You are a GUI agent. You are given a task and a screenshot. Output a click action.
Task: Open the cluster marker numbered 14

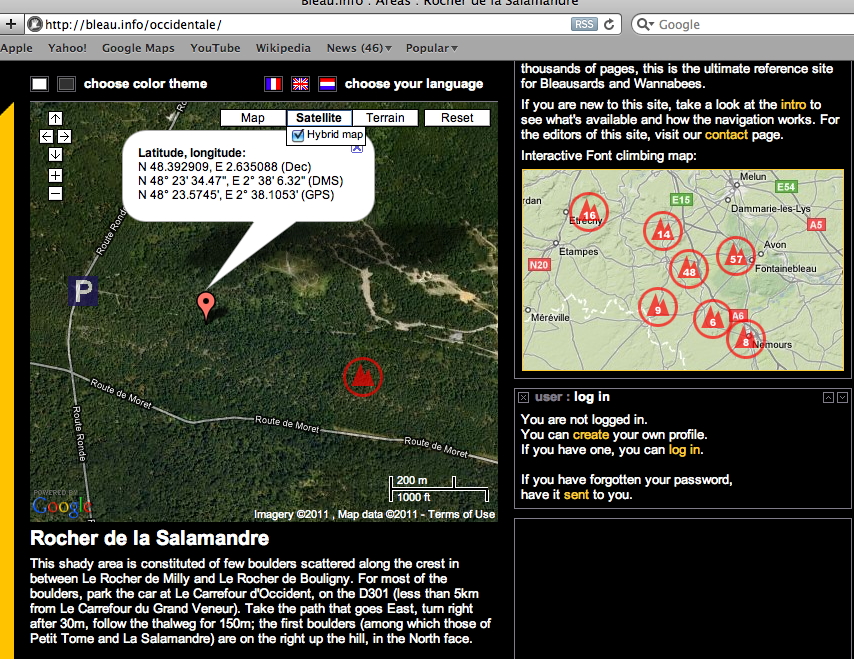(x=663, y=230)
